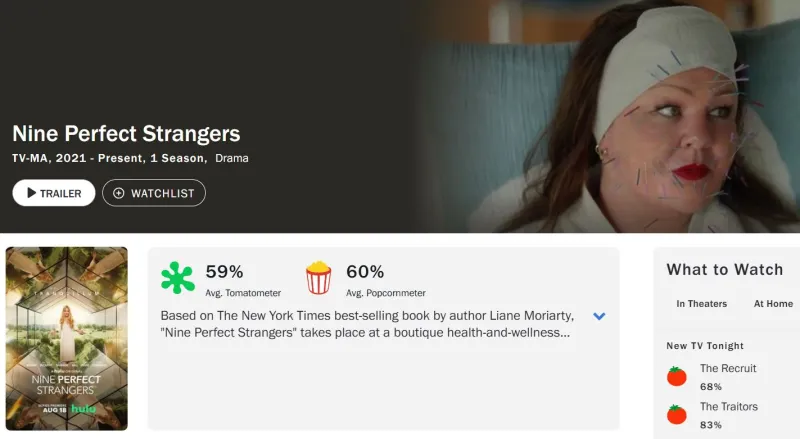Switch to the In Theaters tab

point(701,304)
